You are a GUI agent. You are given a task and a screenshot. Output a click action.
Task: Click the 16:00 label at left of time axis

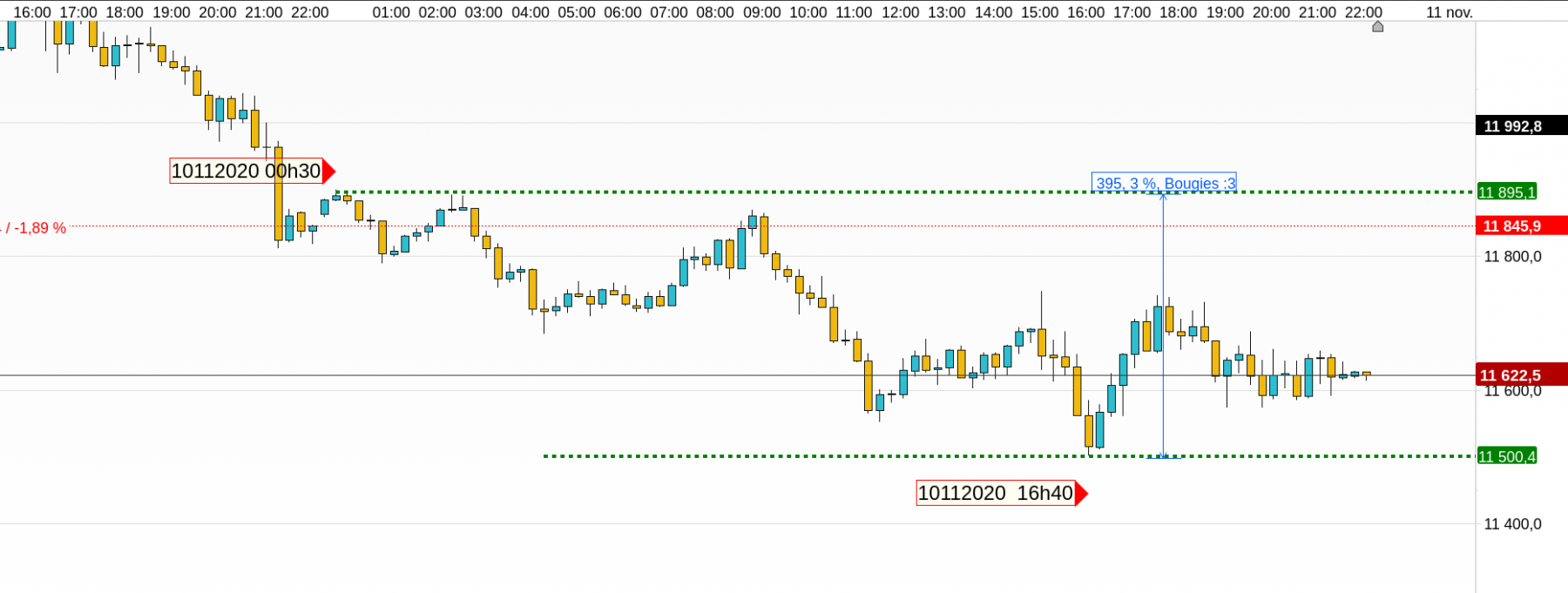tap(32, 12)
